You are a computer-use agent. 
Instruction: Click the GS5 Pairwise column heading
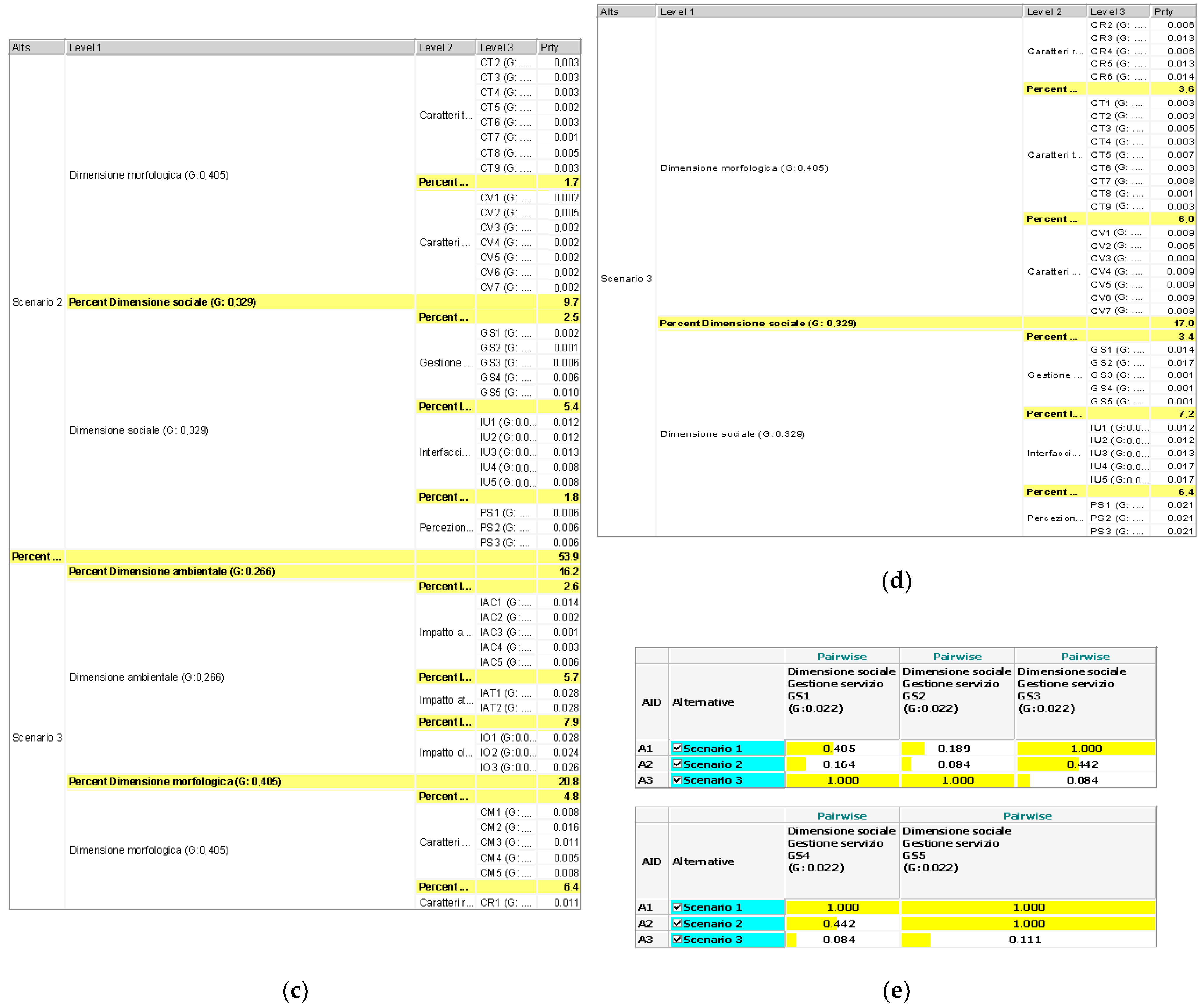(1027, 816)
